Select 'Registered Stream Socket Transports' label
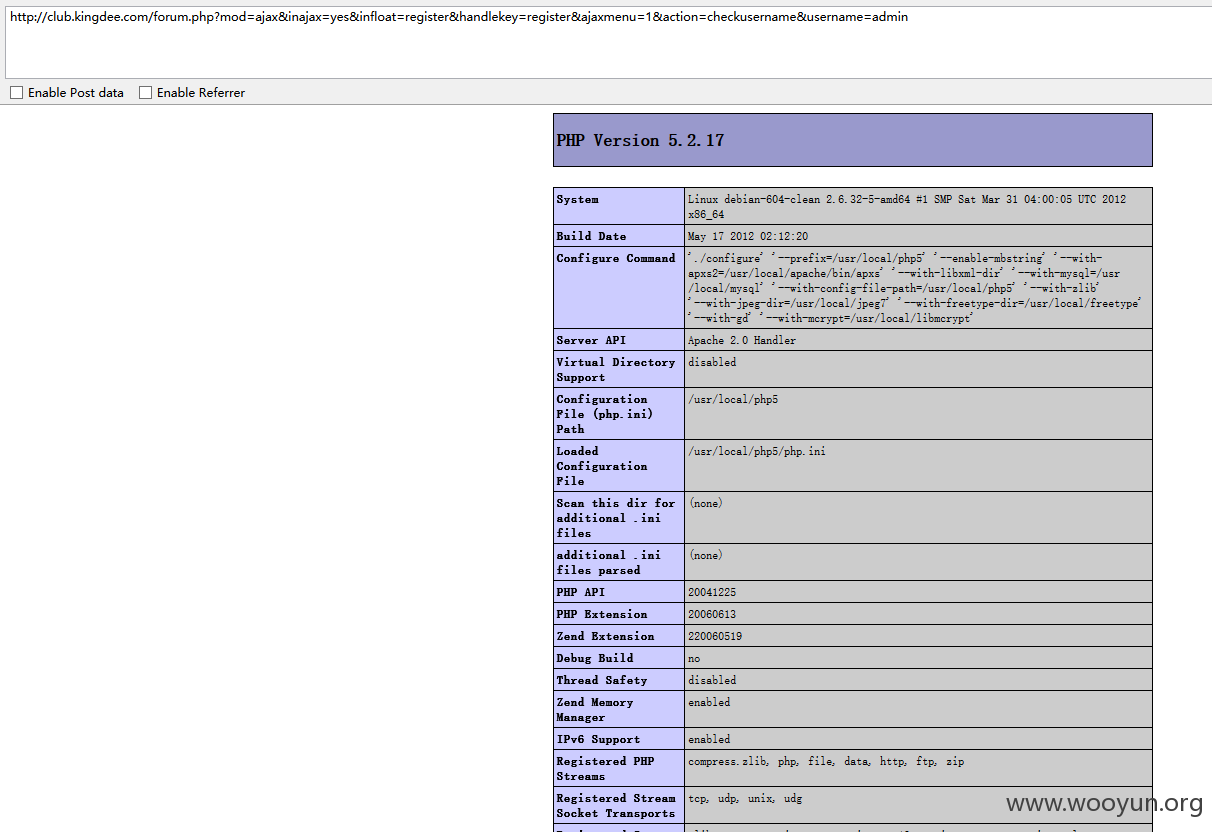 tap(616, 806)
